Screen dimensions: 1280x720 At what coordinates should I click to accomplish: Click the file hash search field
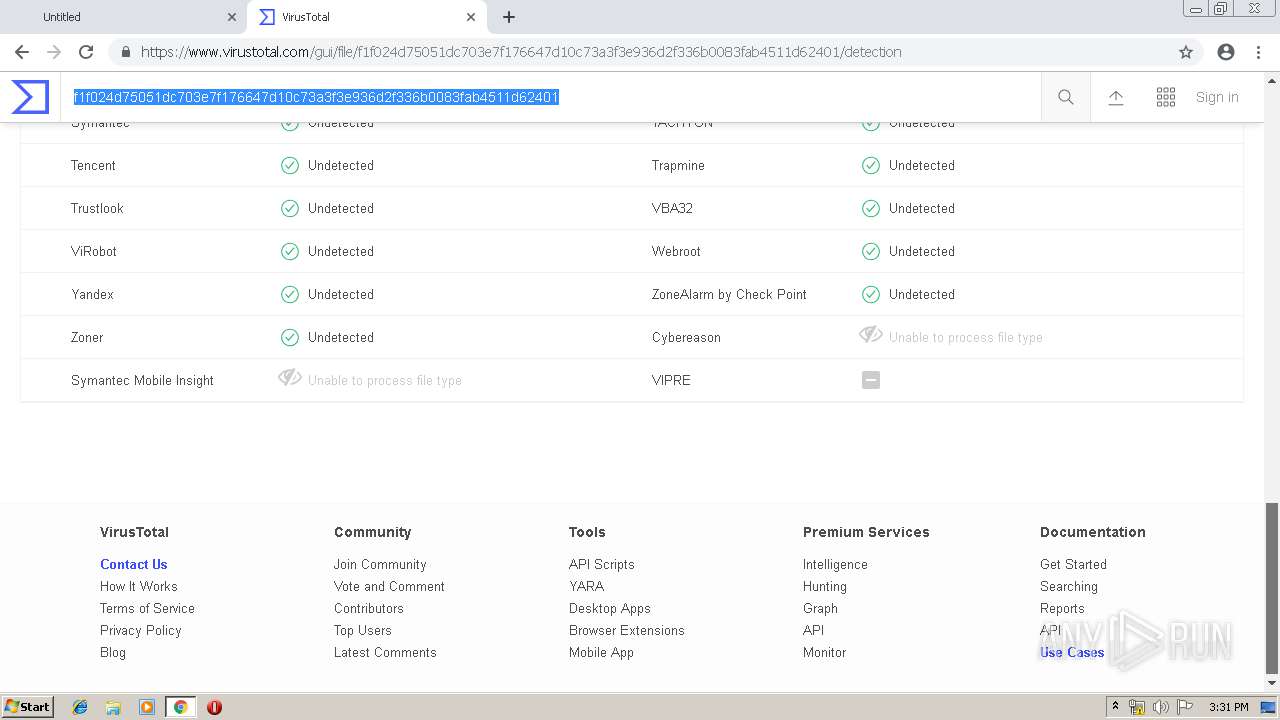click(550, 97)
